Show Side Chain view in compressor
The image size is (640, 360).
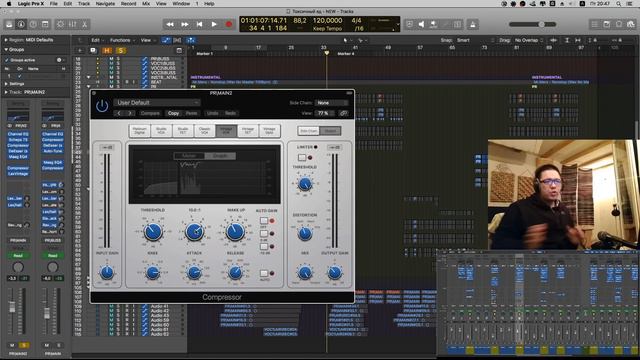coord(309,131)
